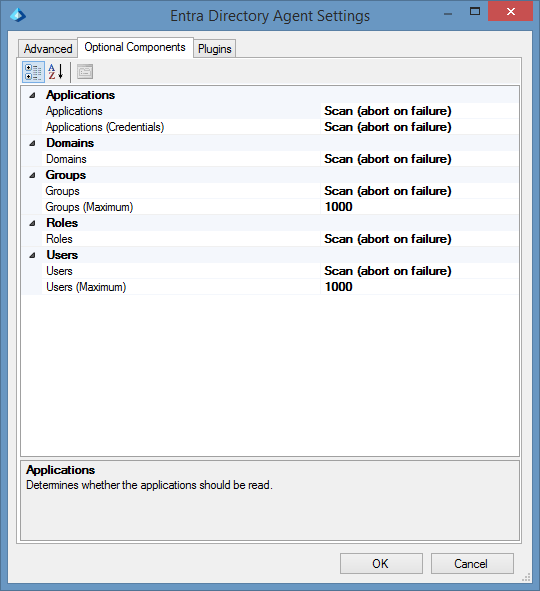Sort properties alphabetically
The width and height of the screenshot is (540, 591).
[56, 72]
